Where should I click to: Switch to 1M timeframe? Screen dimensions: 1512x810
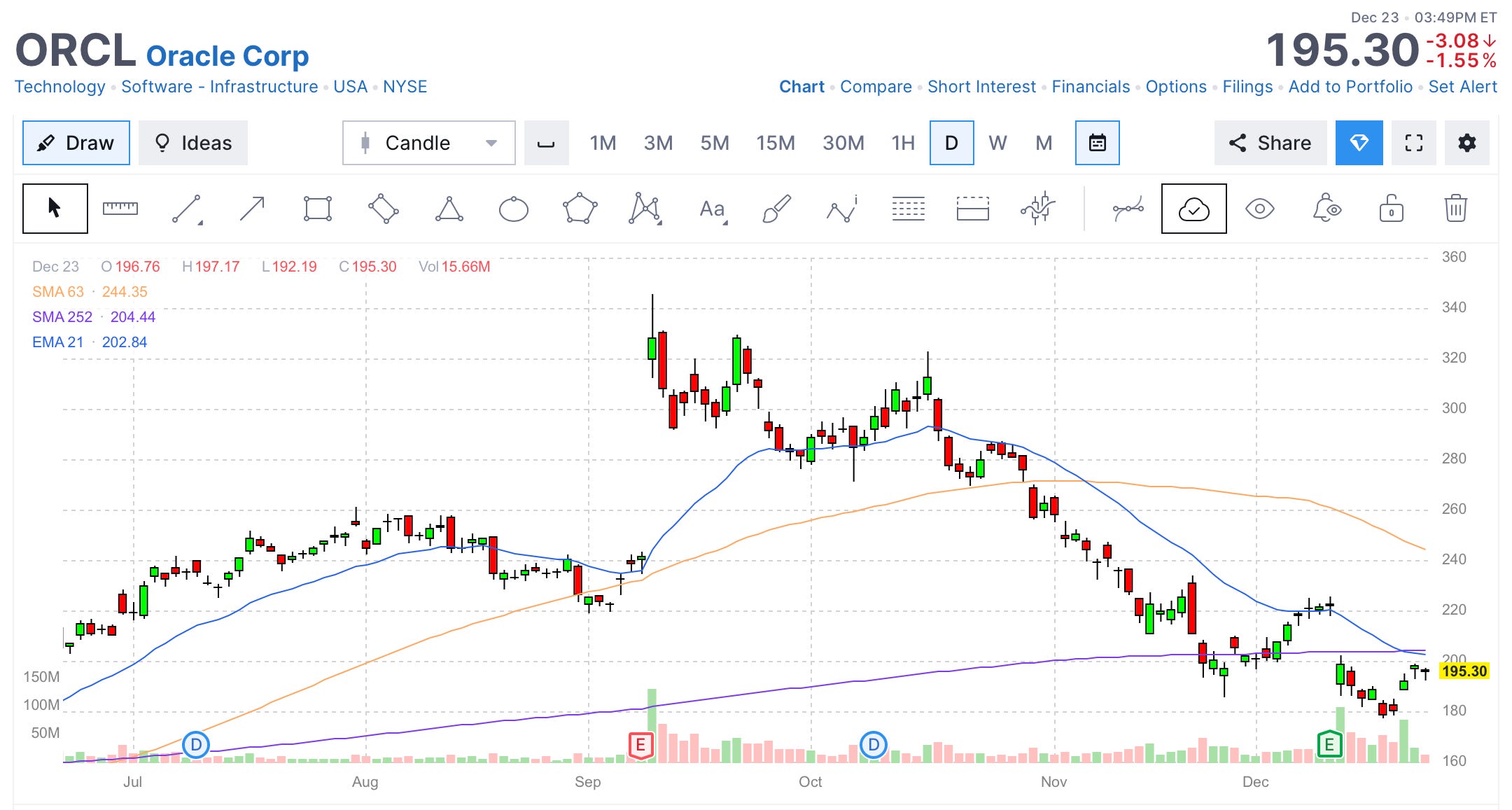603,143
